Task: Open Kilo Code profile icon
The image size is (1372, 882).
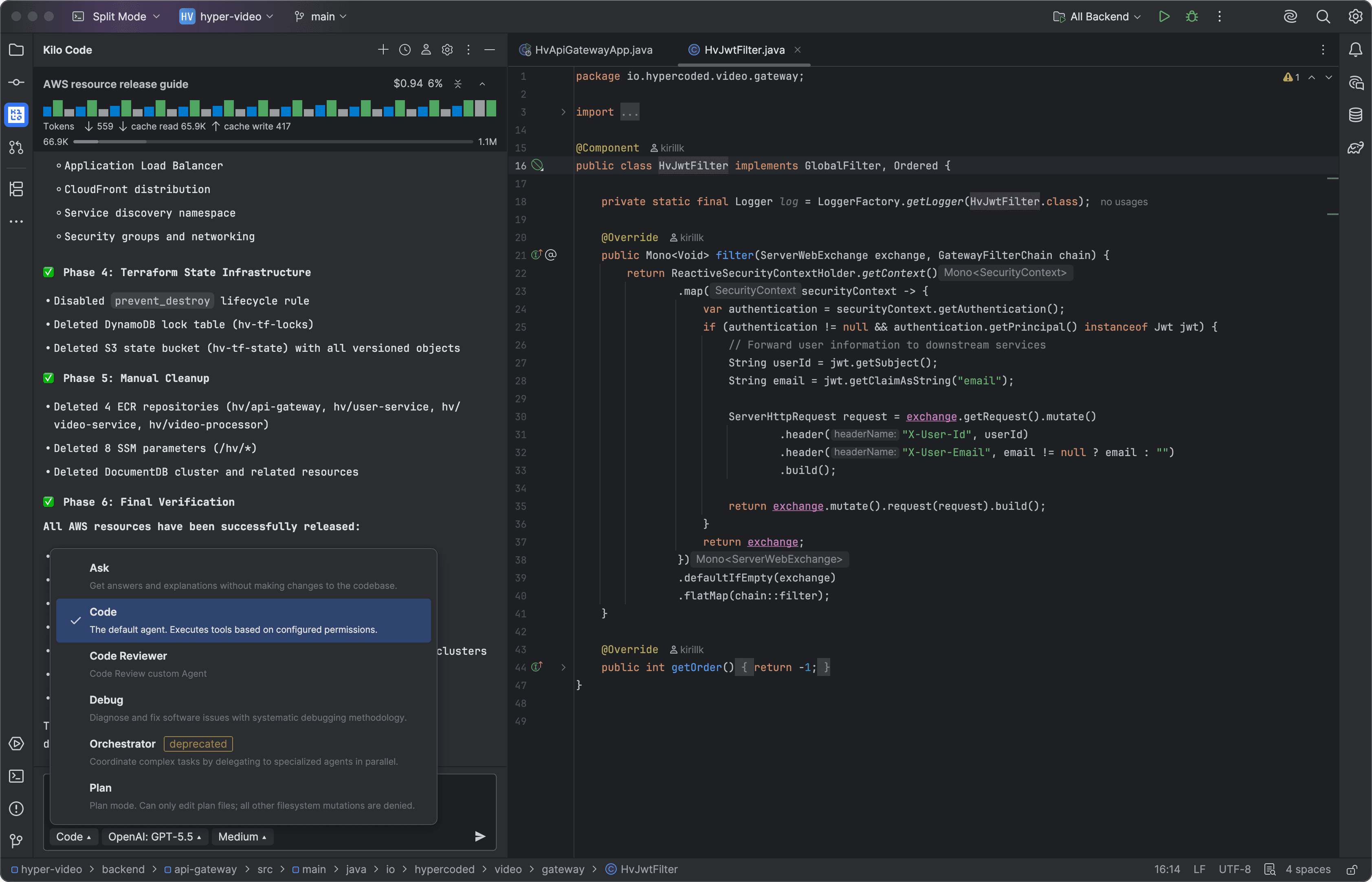Action: coord(426,50)
